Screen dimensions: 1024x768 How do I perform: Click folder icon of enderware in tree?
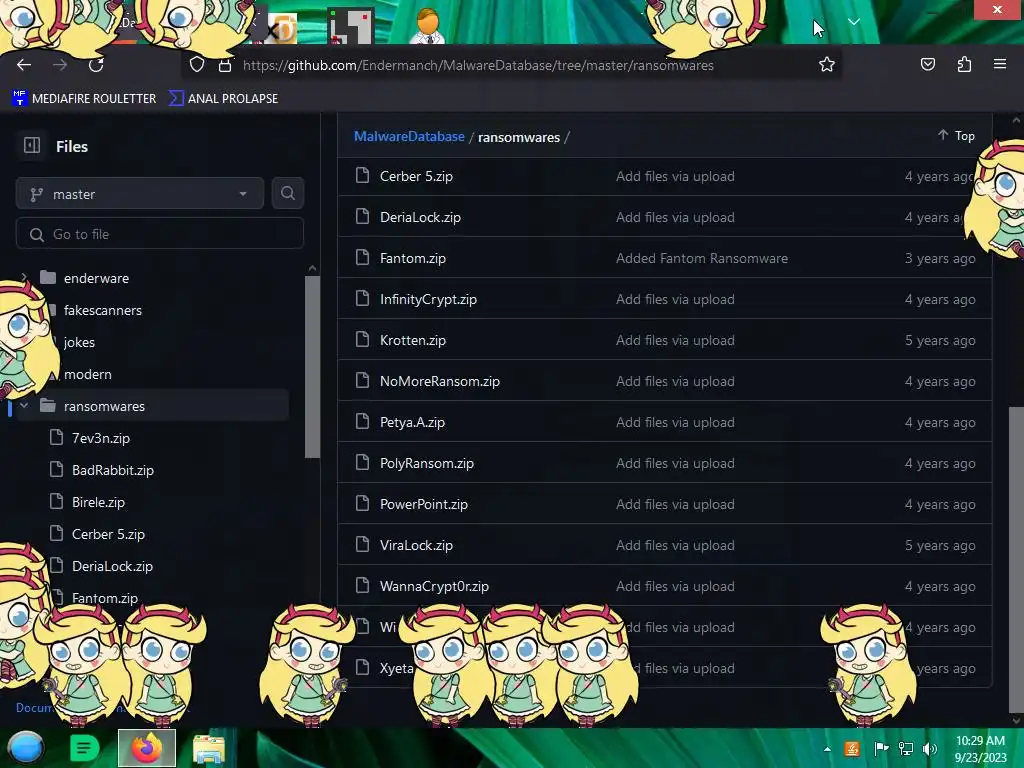click(48, 278)
